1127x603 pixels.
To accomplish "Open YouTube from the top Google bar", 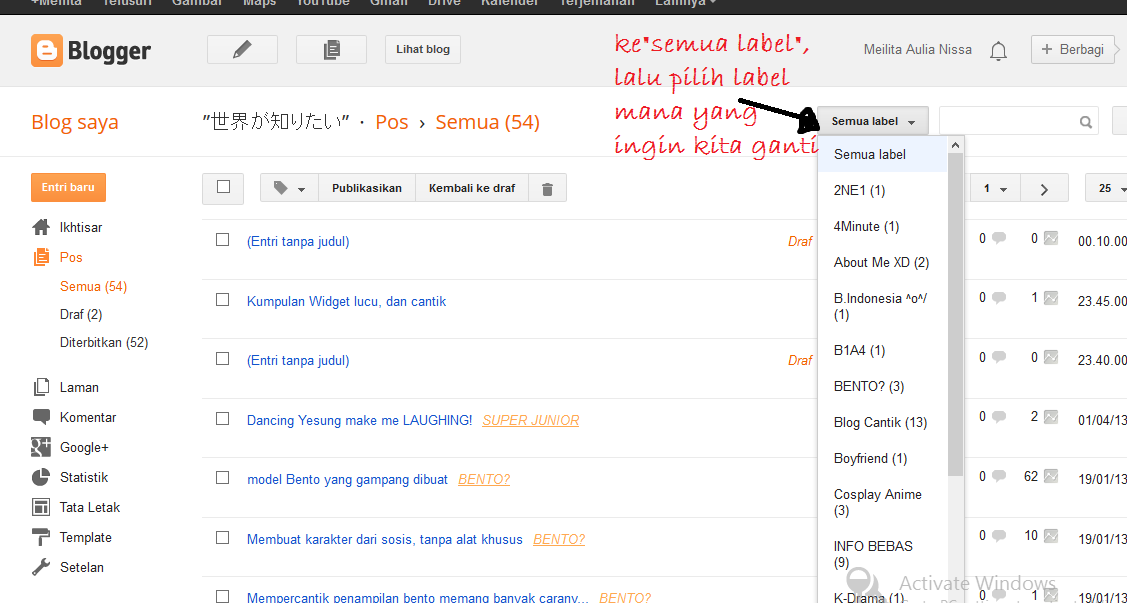I will 322,4.
